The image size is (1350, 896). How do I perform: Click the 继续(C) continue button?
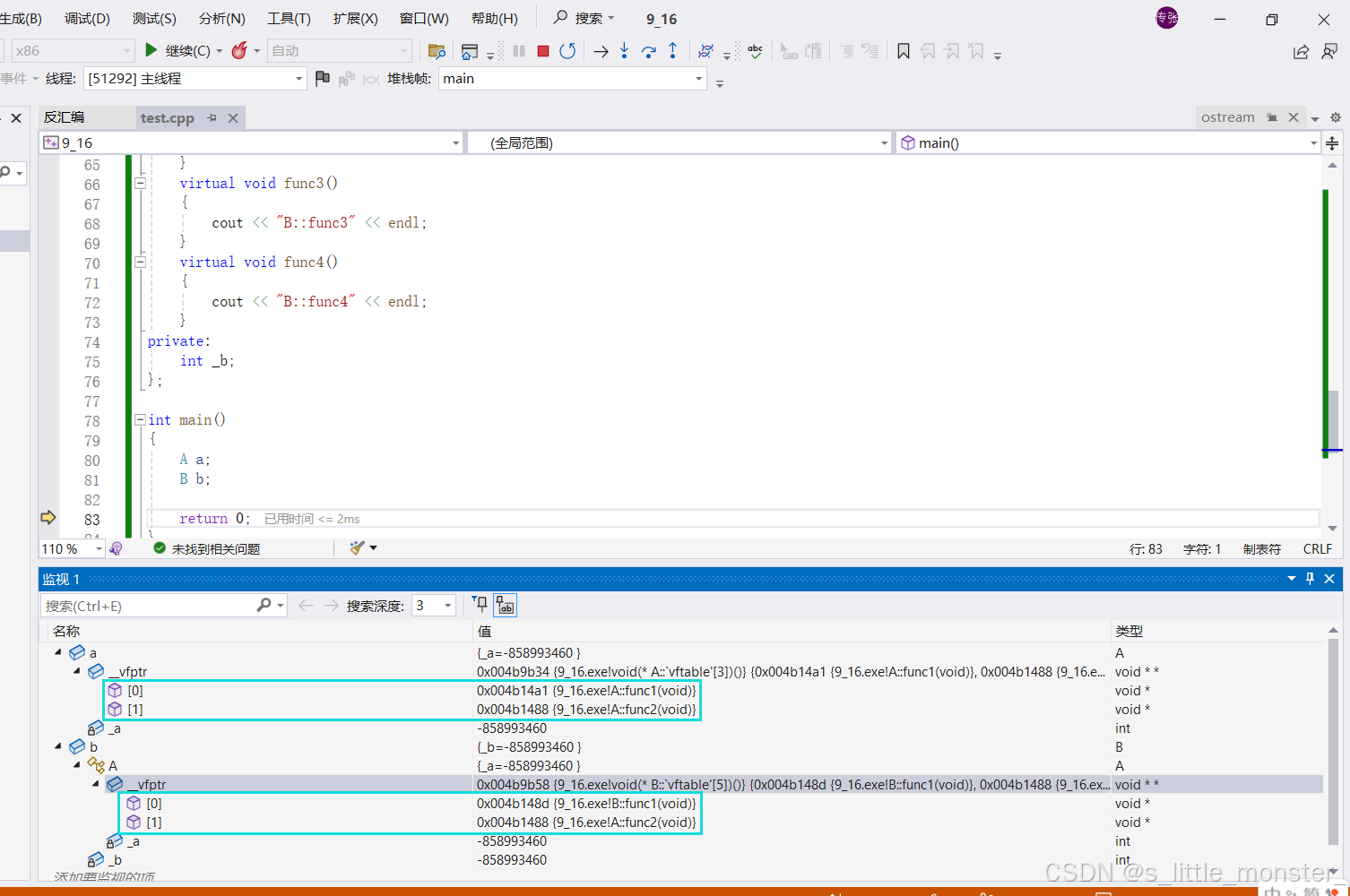177,51
